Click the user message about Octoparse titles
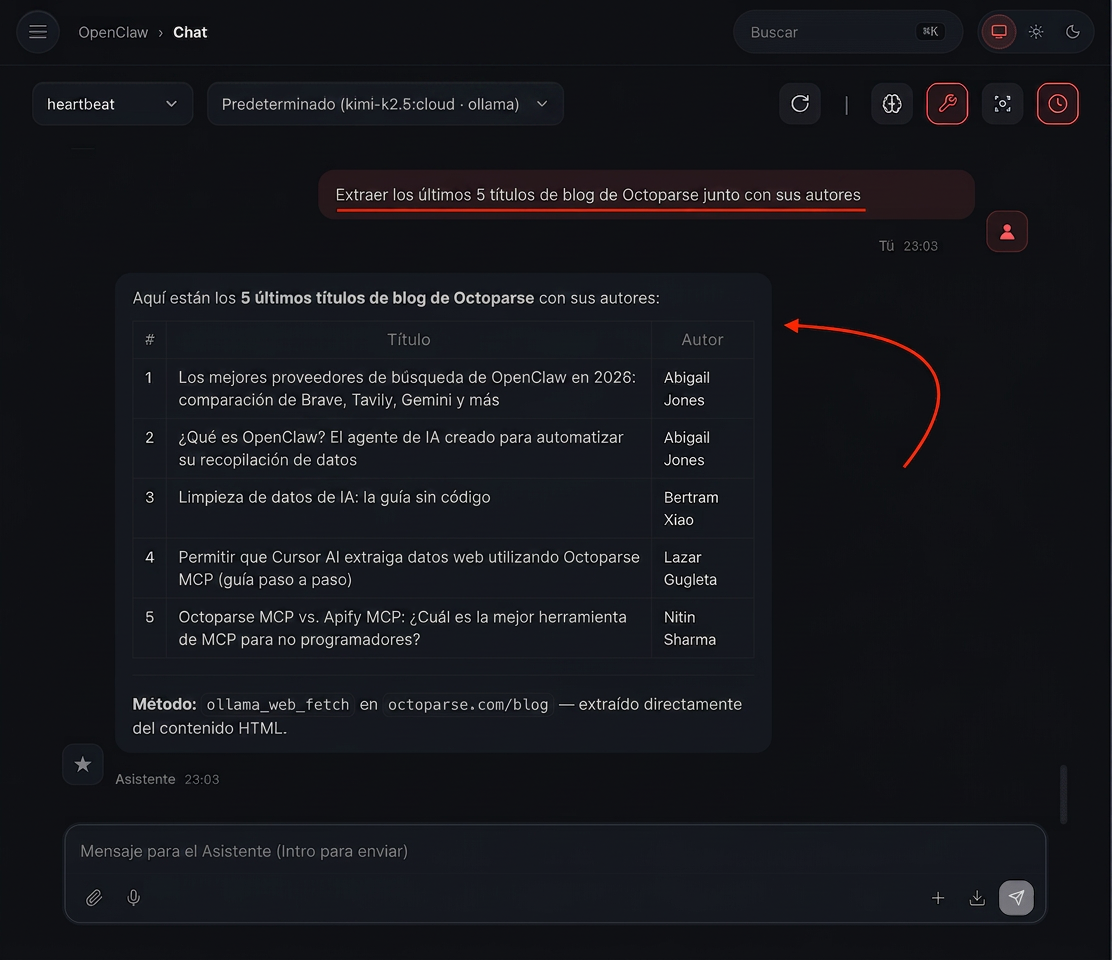1112x960 pixels. pos(646,195)
